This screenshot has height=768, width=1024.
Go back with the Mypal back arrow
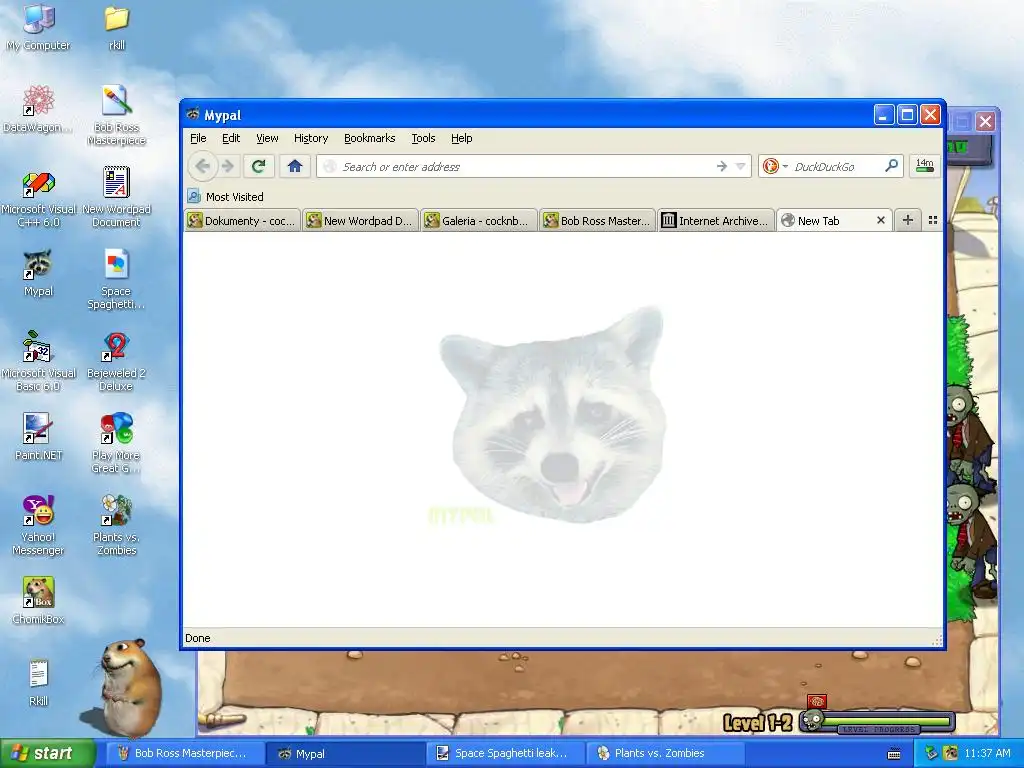click(x=202, y=167)
